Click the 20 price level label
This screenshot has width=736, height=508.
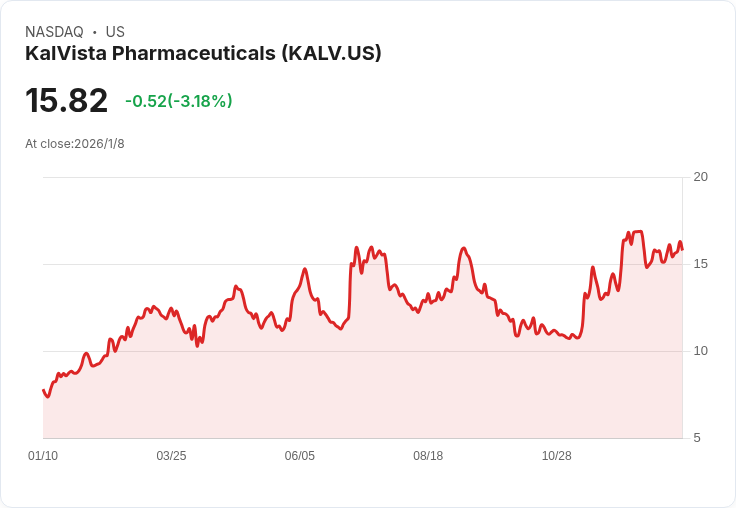pos(700,177)
